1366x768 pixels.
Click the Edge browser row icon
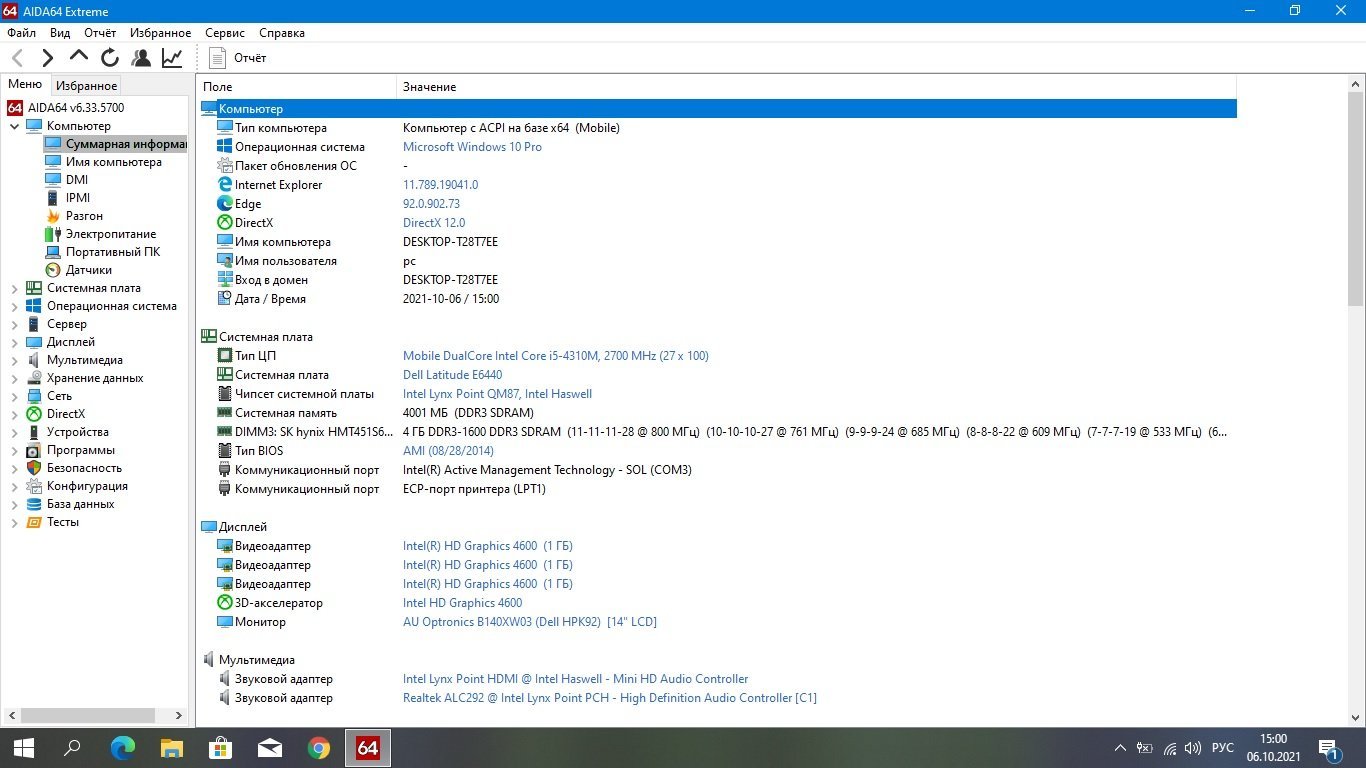click(x=225, y=204)
